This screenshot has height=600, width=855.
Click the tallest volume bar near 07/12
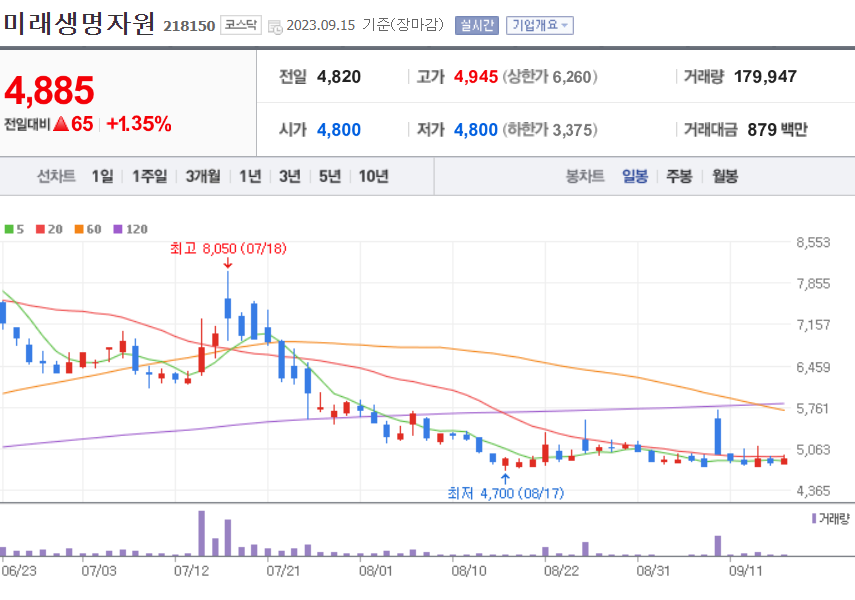(201, 533)
